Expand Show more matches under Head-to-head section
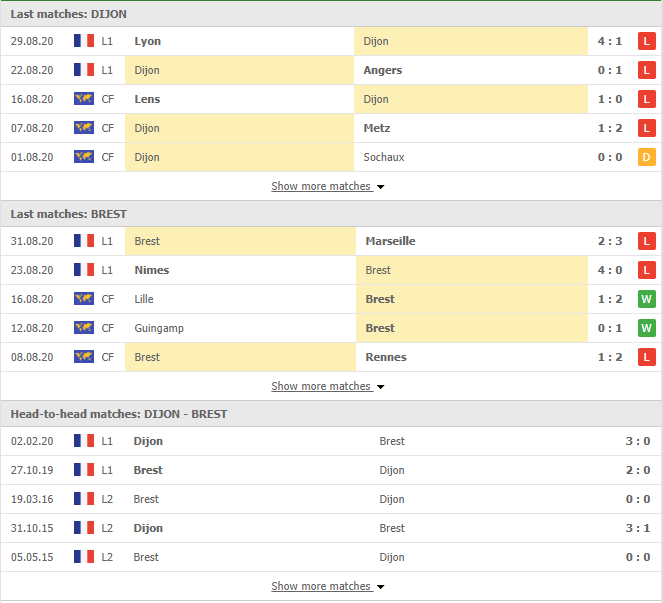 [328, 586]
